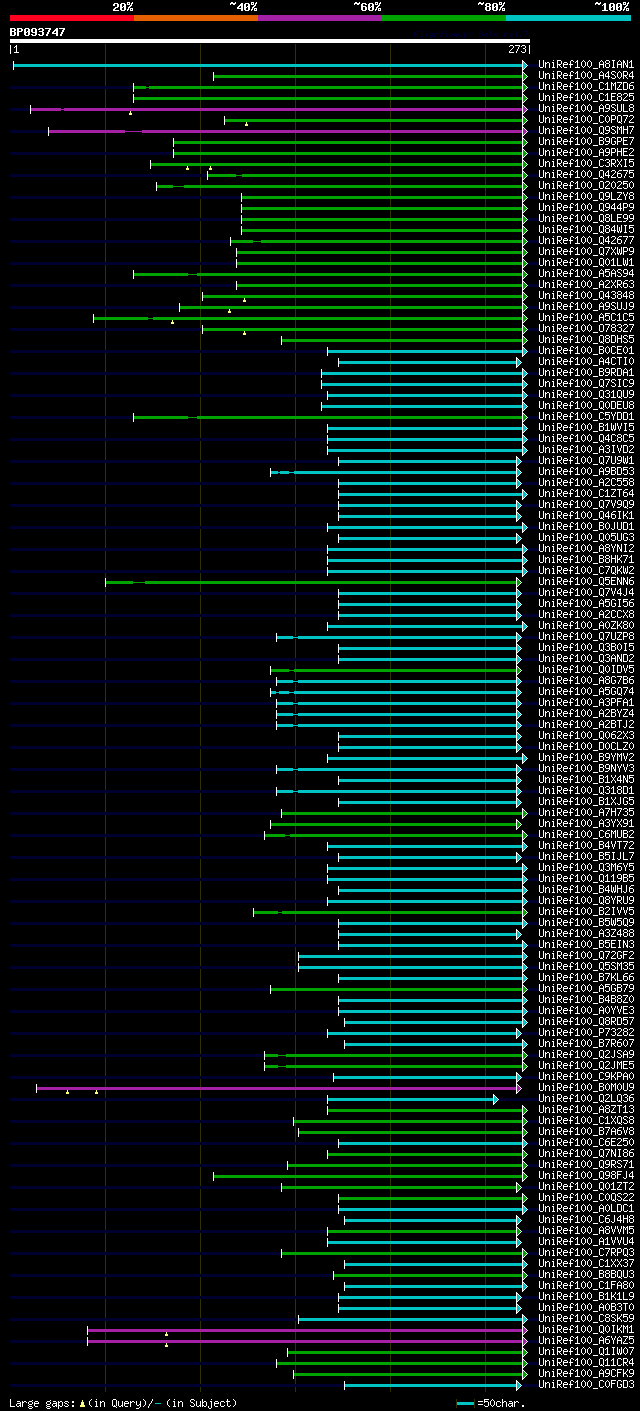The height and width of the screenshot is (1411, 640).
Task: Select the UniRef100_Q8DHS5 label
Action: click(586, 340)
